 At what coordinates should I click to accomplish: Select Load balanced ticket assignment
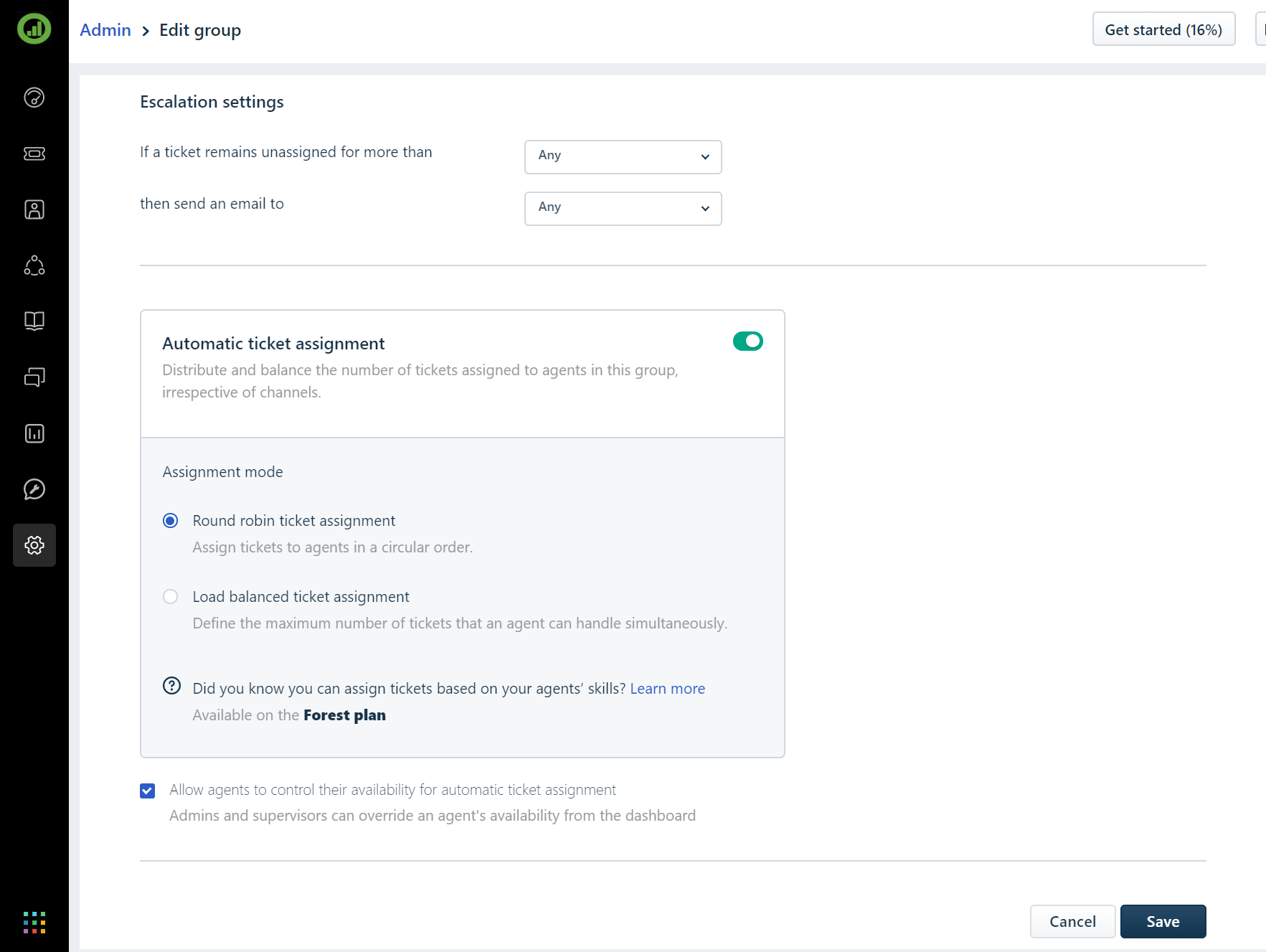pyautogui.click(x=171, y=597)
